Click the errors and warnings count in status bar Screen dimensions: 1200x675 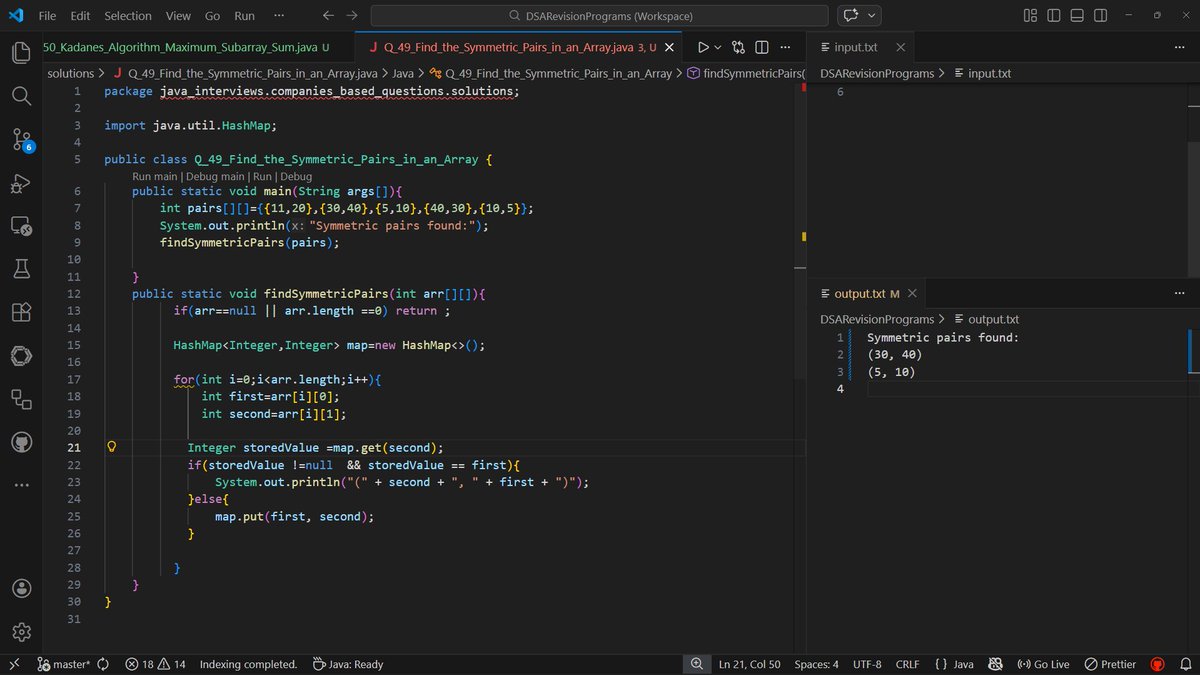(x=156, y=664)
